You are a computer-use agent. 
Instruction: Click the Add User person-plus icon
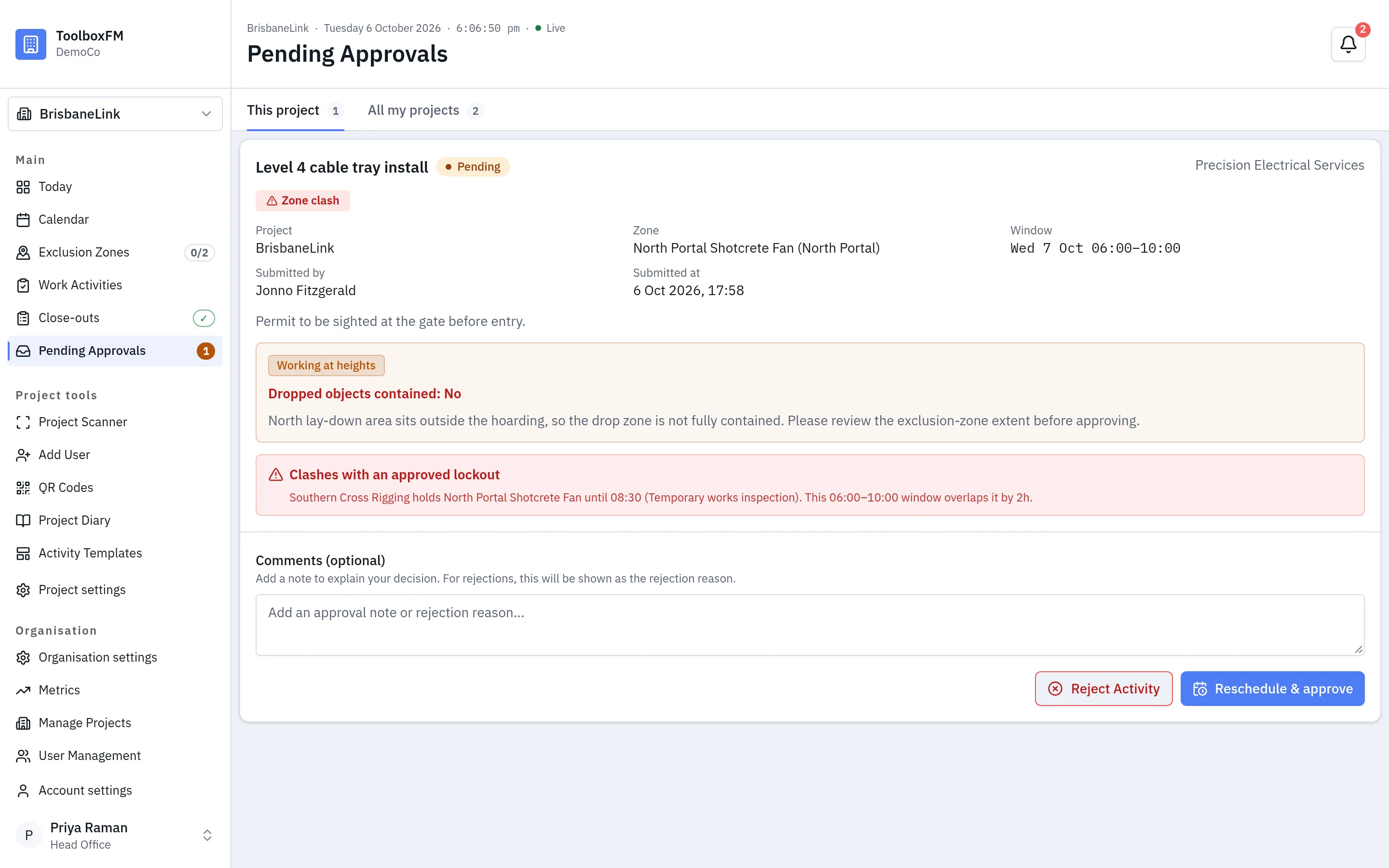click(x=23, y=455)
